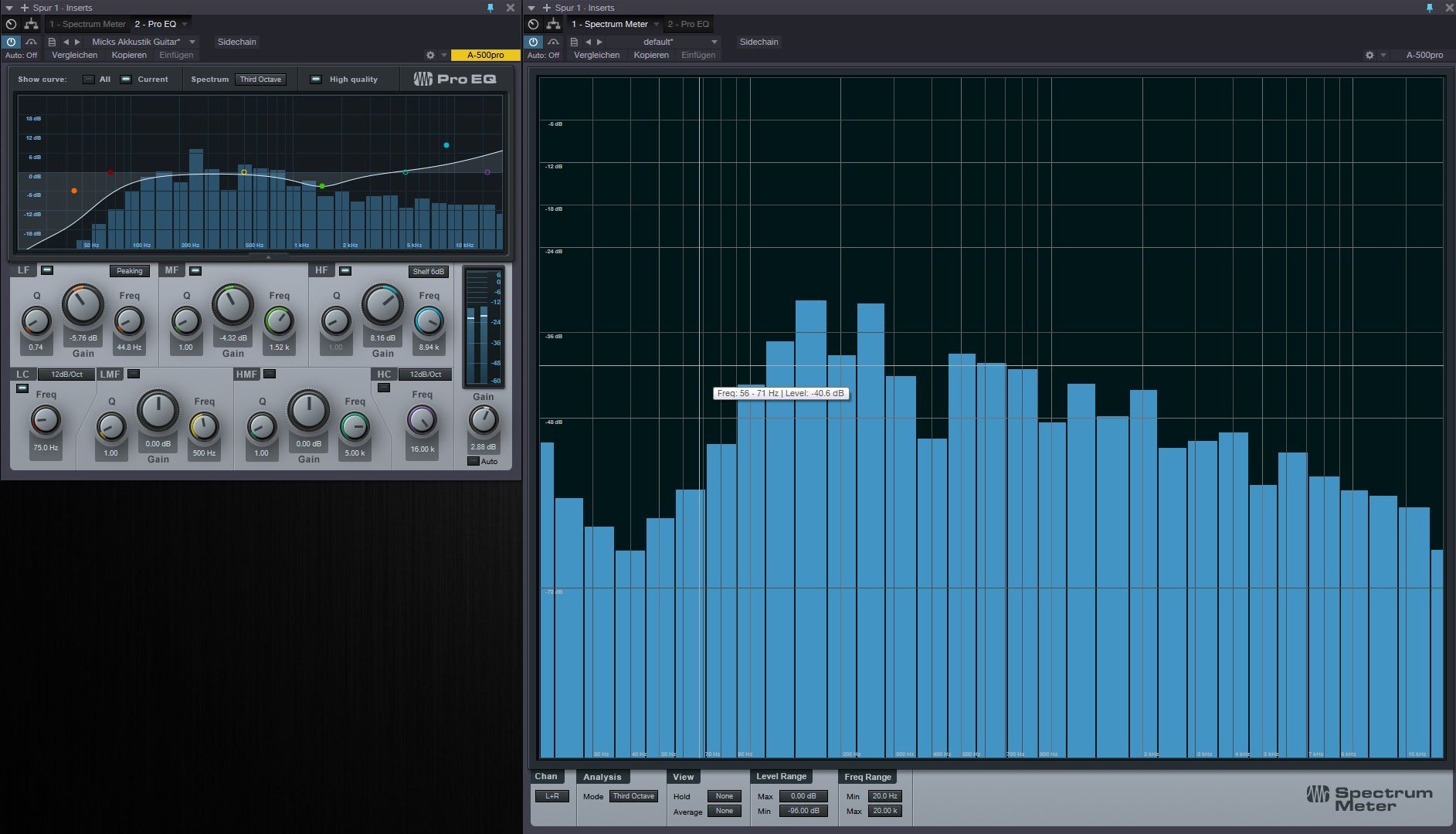Pin the Spectrum Meter window
Image resolution: width=1456 pixels, height=834 pixels.
(x=1429, y=8)
